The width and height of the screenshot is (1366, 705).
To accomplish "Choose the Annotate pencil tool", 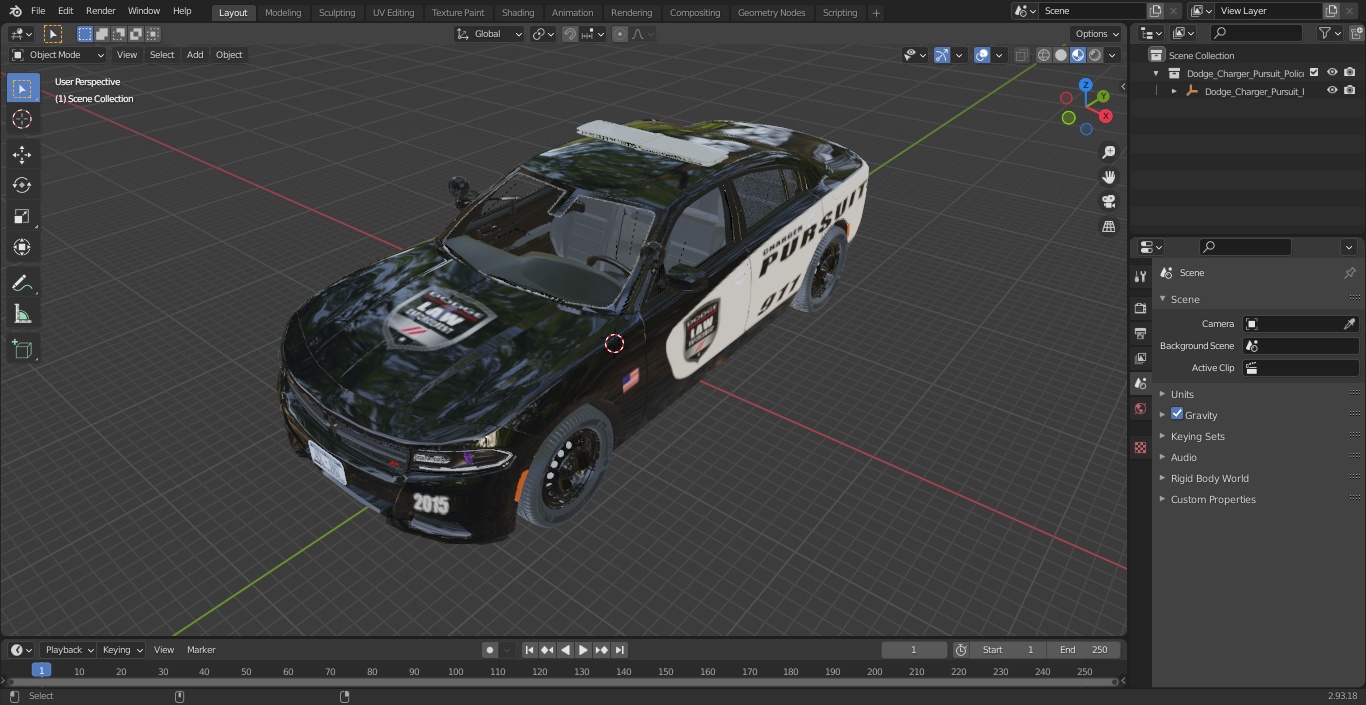I will 22,284.
